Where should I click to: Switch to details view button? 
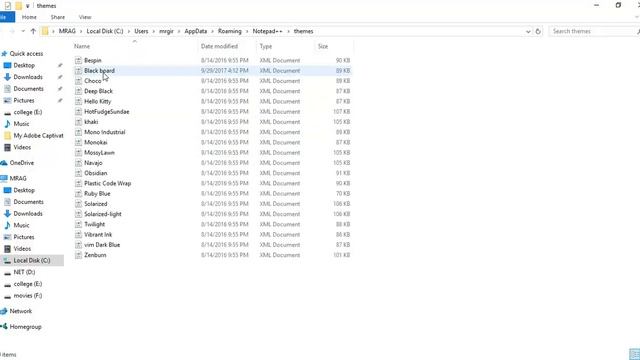634,354
